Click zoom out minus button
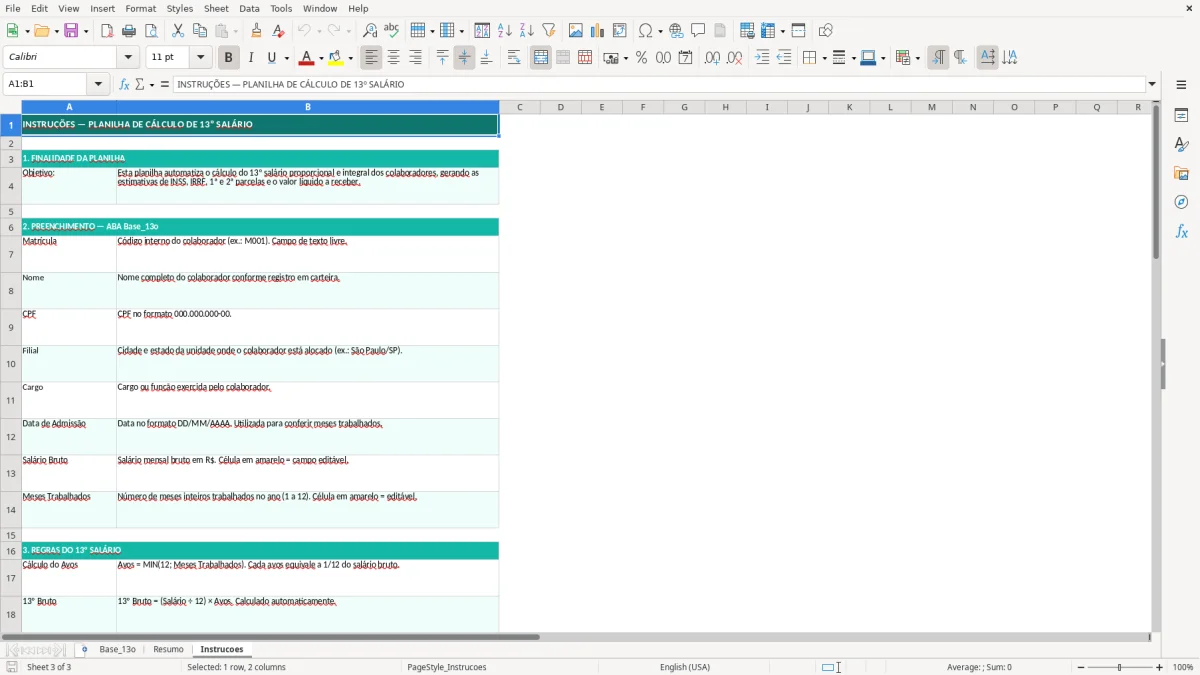 [x=1081, y=667]
